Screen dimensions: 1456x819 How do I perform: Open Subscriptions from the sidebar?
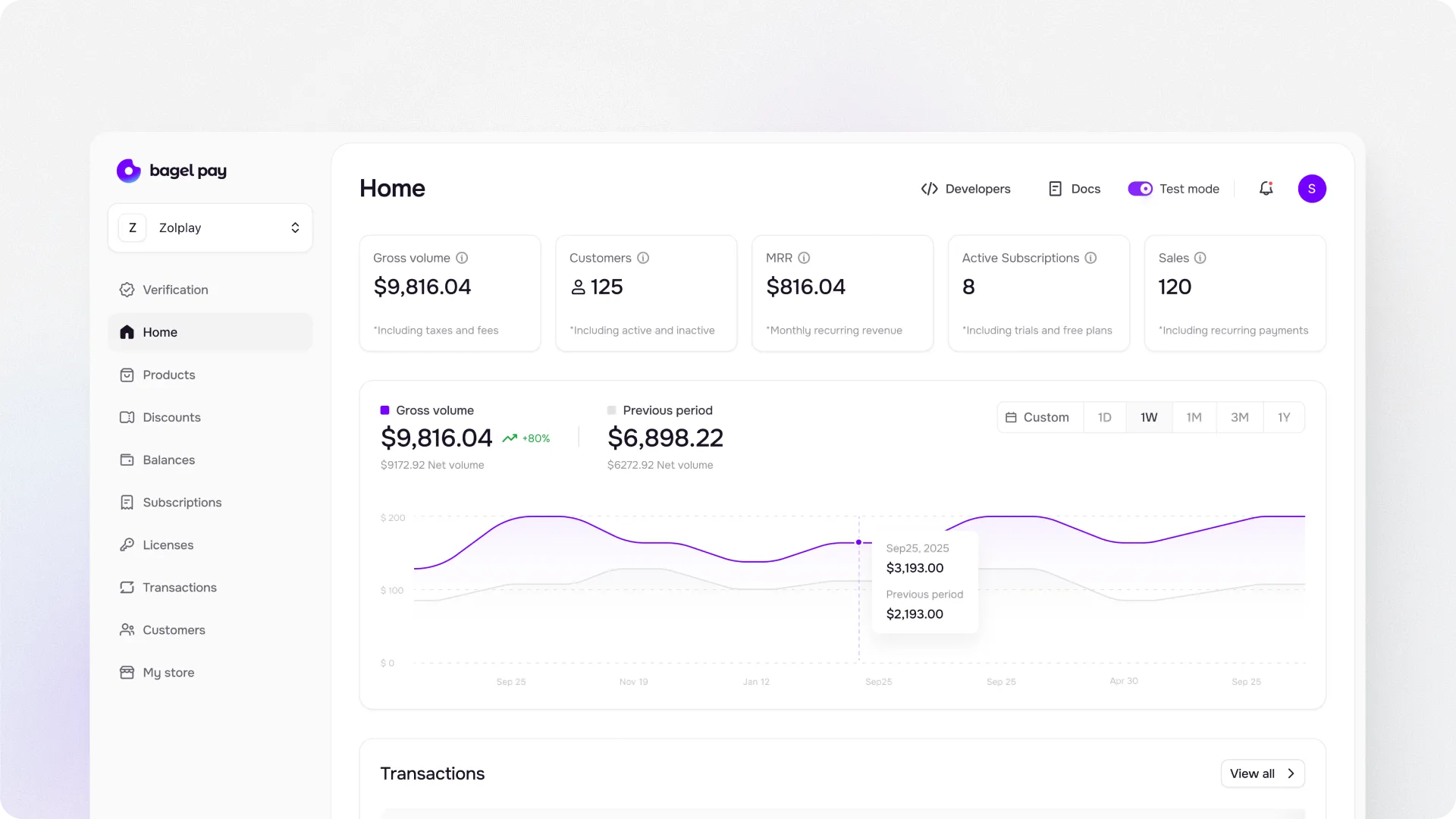tap(210, 502)
